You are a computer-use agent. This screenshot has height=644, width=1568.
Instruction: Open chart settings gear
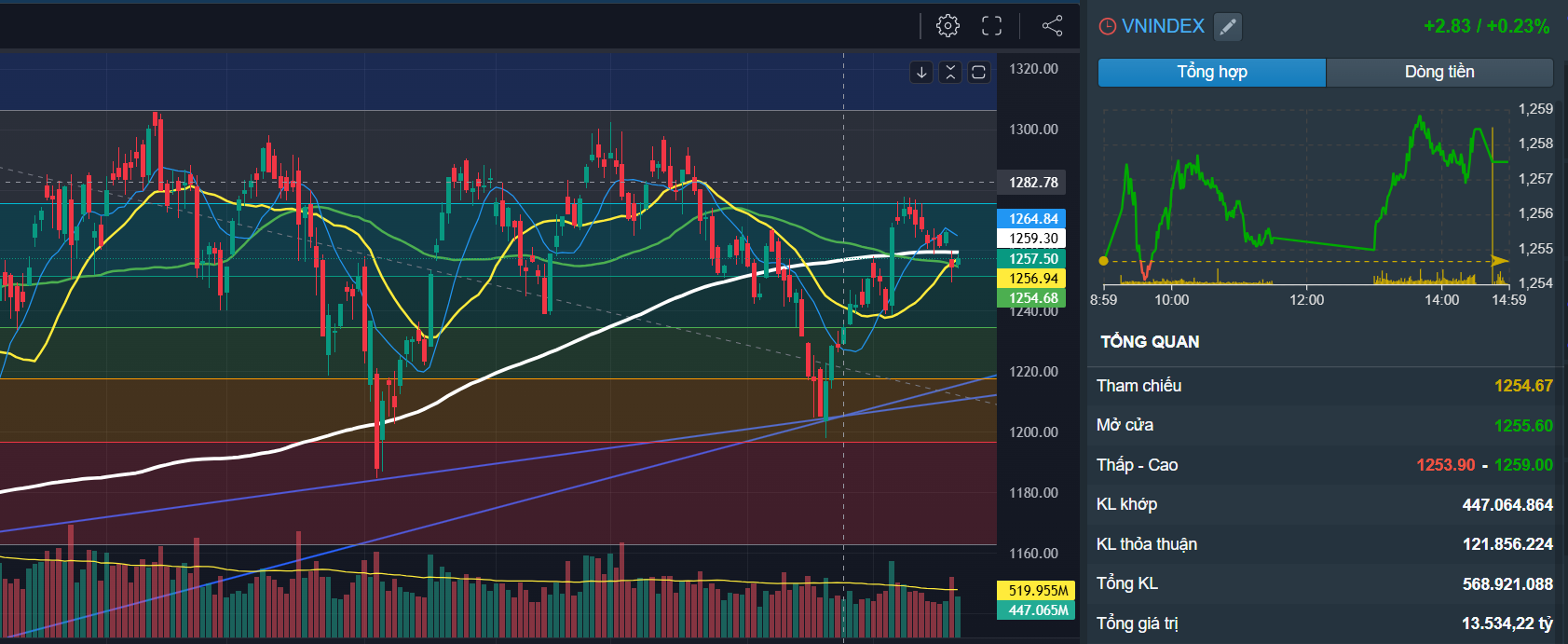click(948, 26)
